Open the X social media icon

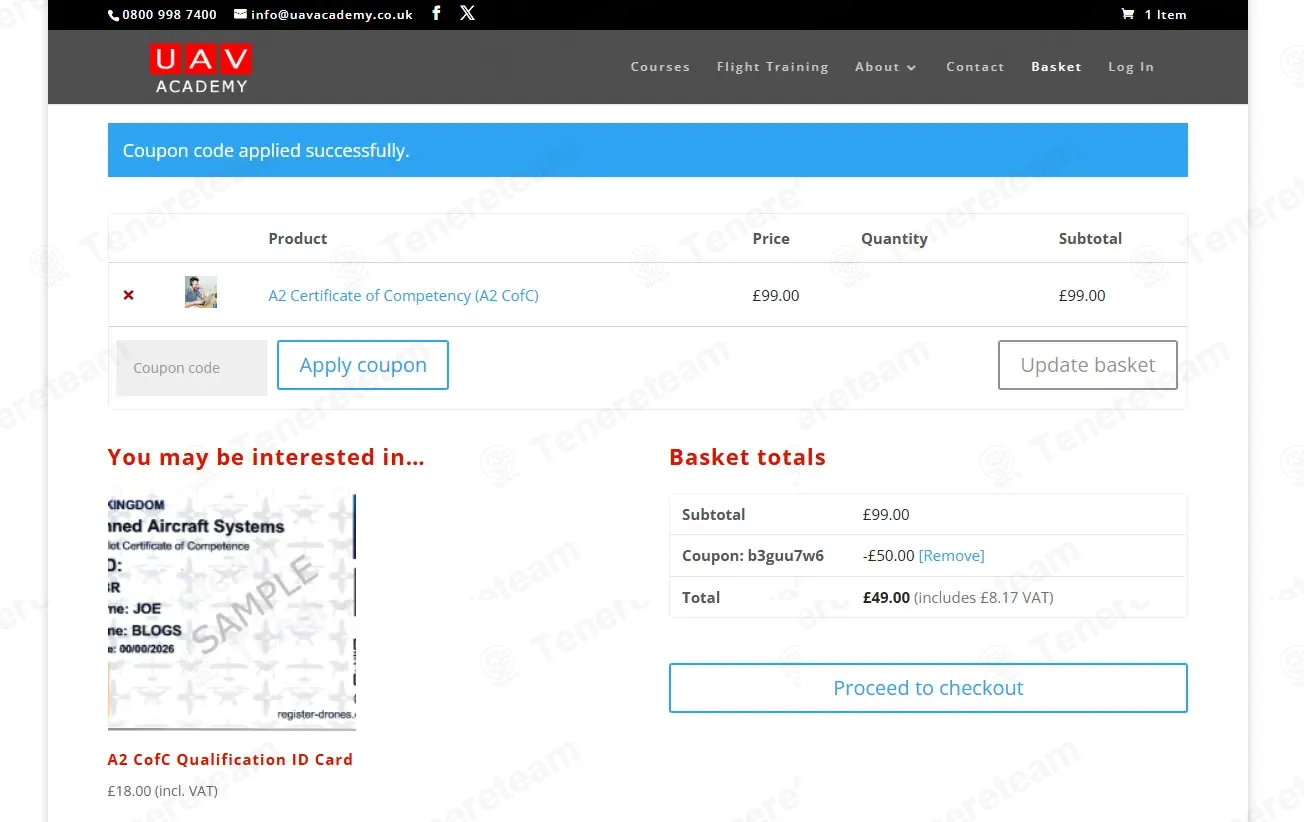(x=467, y=14)
